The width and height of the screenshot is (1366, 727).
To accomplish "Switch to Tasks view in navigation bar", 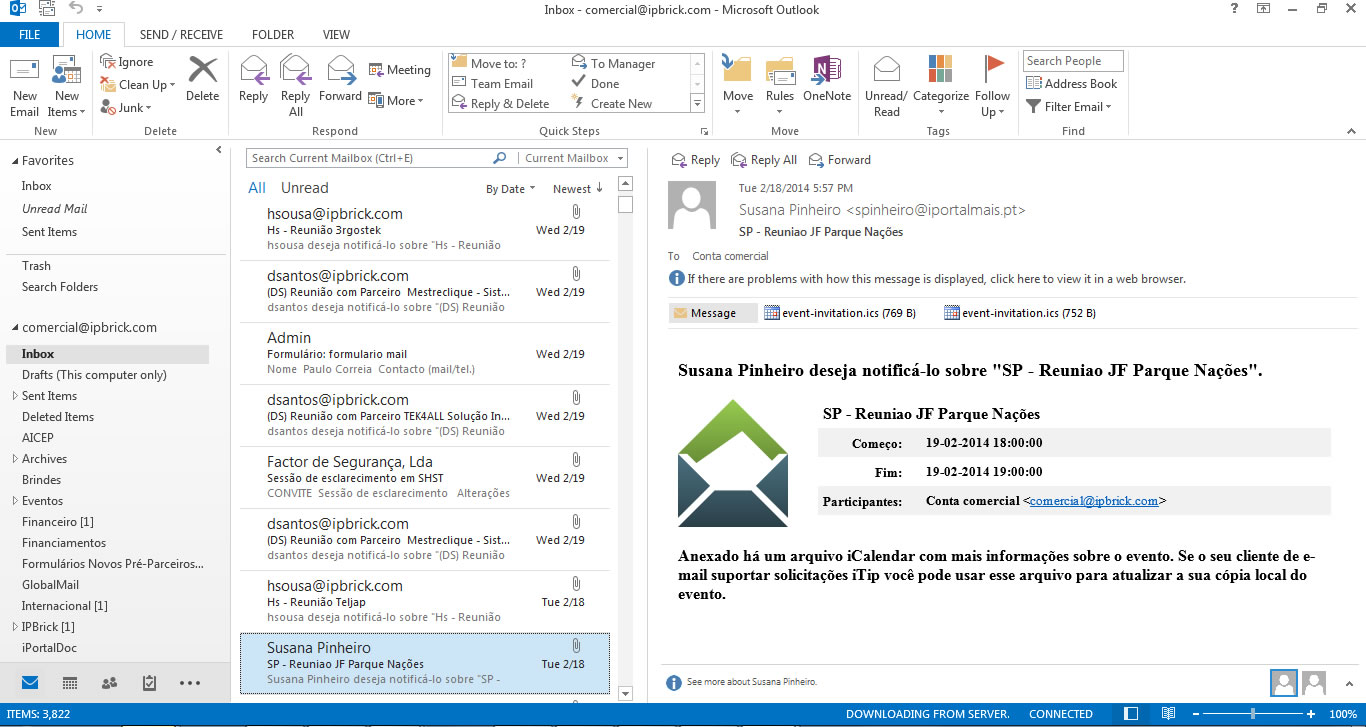I will (149, 683).
